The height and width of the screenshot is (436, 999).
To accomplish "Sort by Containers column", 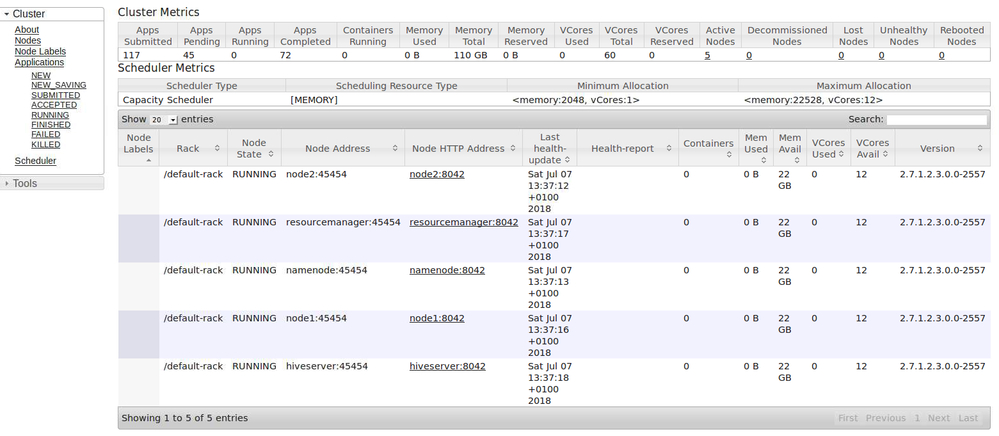I will (x=708, y=148).
